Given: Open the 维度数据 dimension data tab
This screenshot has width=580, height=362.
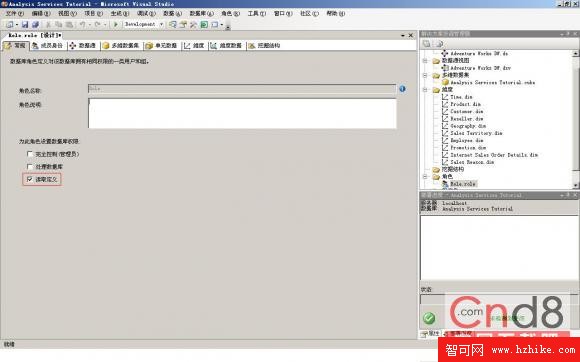Looking at the screenshot, I should (226, 45).
